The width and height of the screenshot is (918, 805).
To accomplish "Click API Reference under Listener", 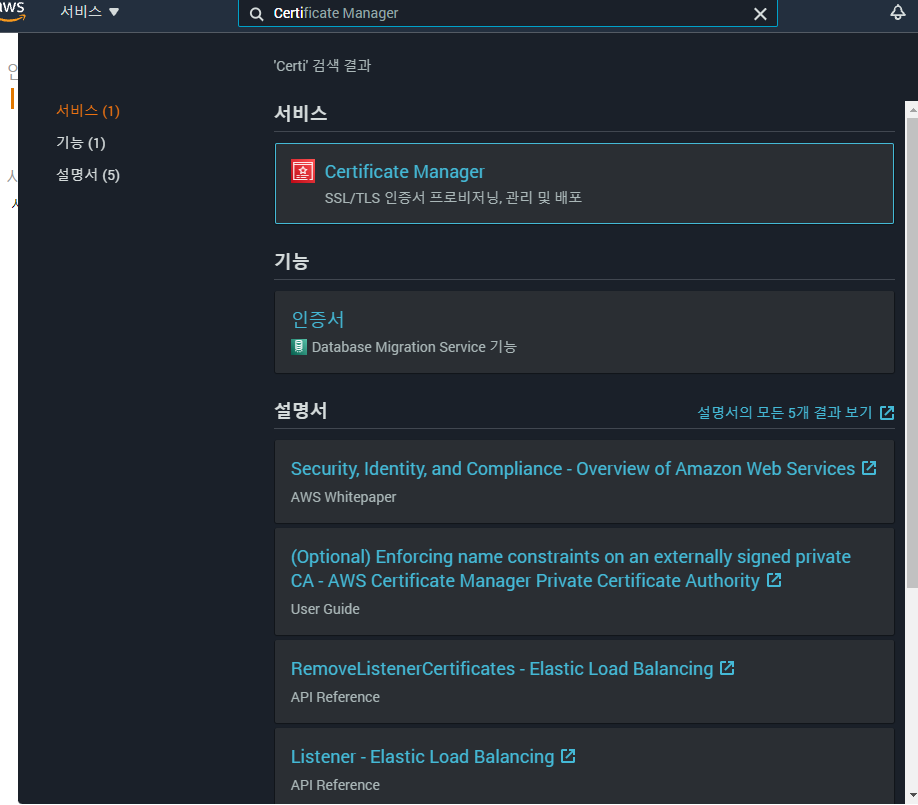I will tap(335, 785).
